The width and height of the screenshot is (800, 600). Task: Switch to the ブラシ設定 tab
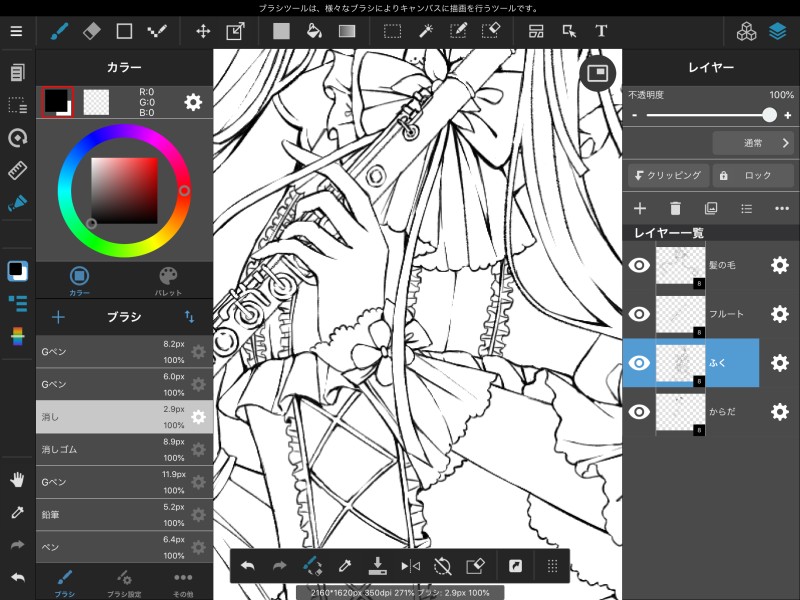124,583
